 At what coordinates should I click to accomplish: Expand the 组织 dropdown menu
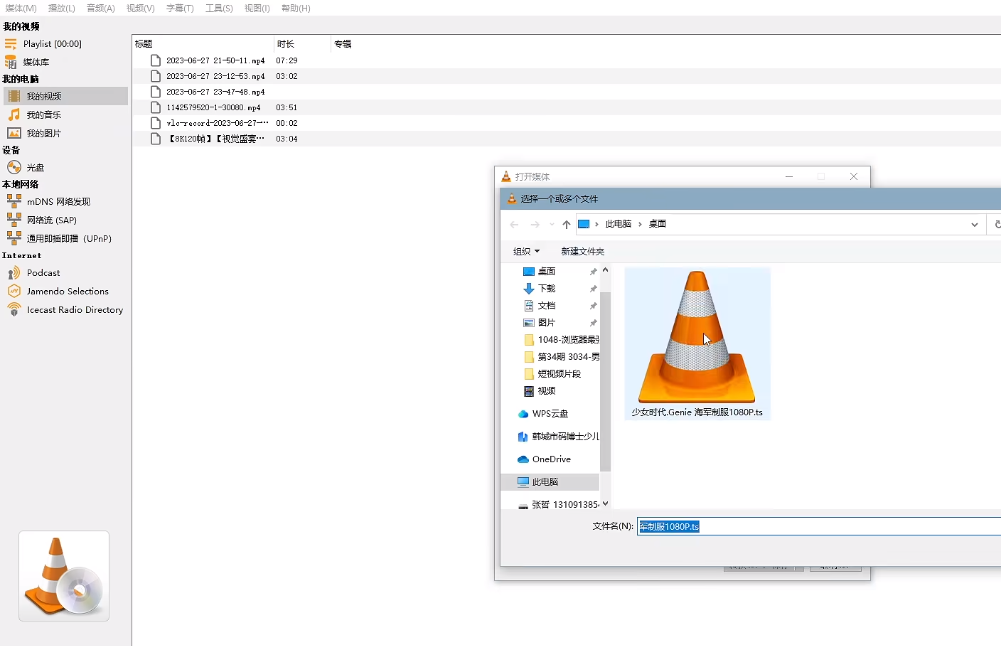tap(526, 251)
